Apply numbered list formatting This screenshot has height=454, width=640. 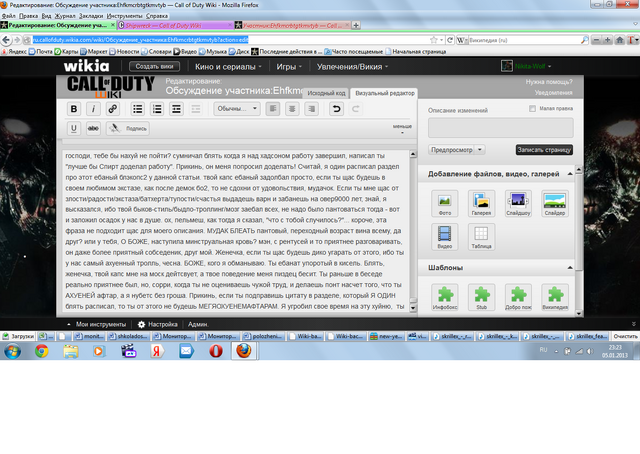pos(157,109)
